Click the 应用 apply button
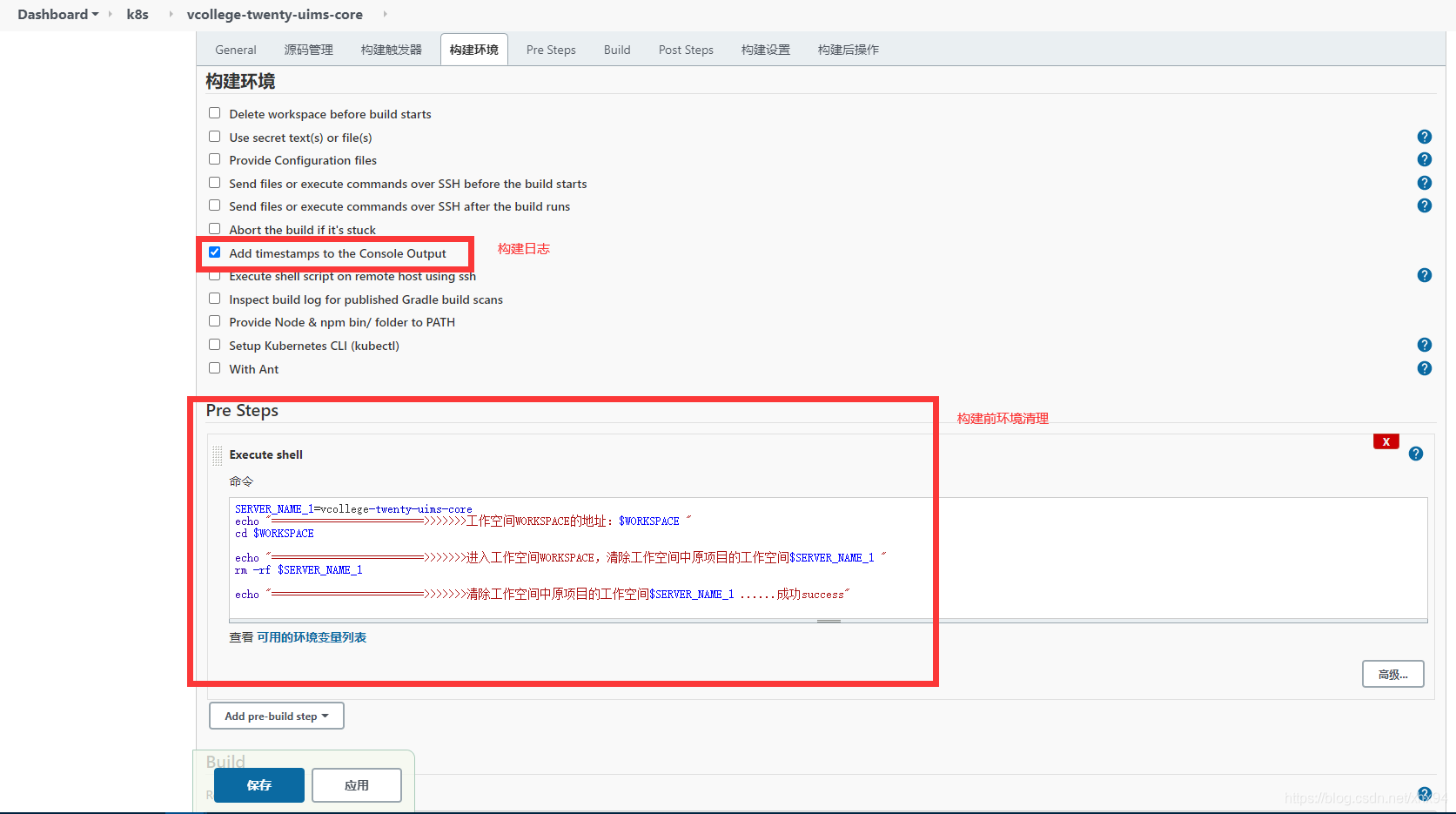Image resolution: width=1456 pixels, height=814 pixels. point(357,785)
